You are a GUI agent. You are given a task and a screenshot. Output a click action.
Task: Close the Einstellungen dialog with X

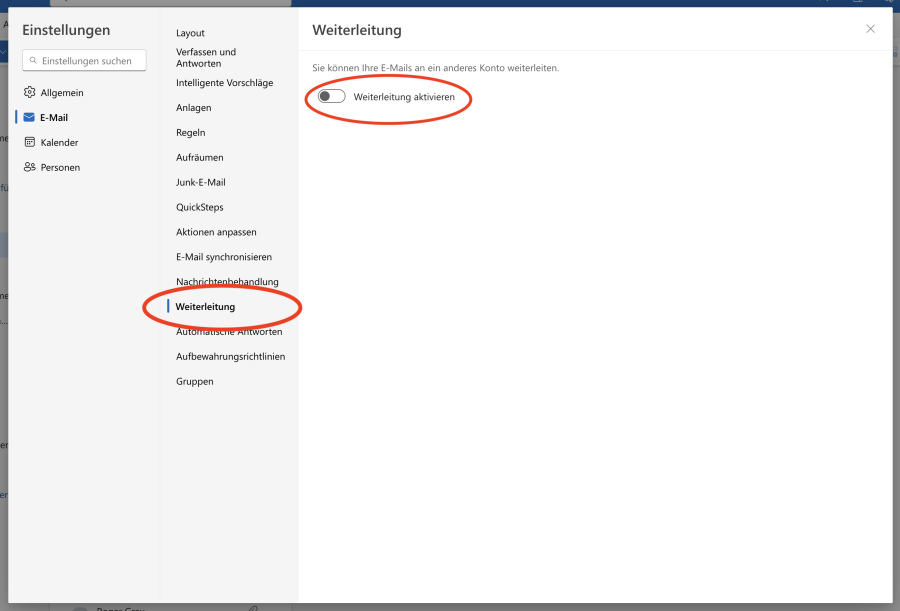coord(870,29)
